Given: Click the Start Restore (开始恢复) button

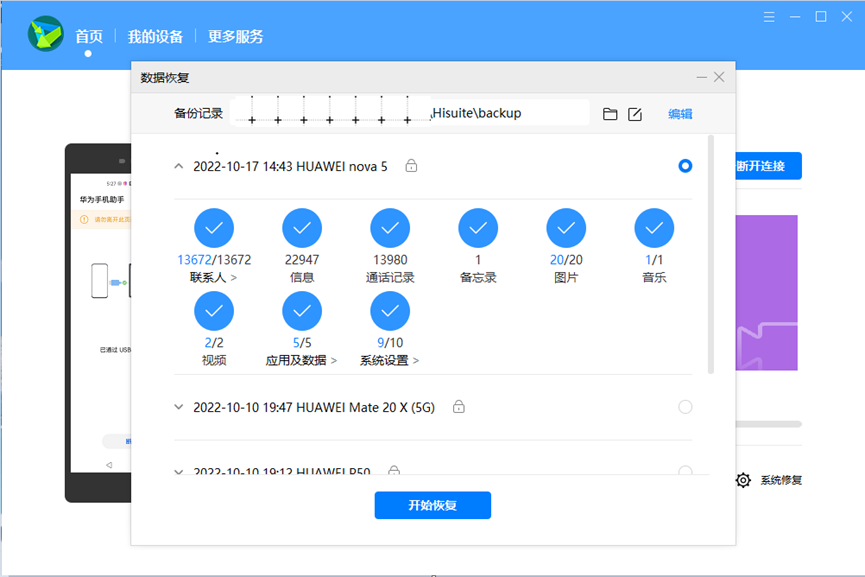Looking at the screenshot, I should pos(432,505).
